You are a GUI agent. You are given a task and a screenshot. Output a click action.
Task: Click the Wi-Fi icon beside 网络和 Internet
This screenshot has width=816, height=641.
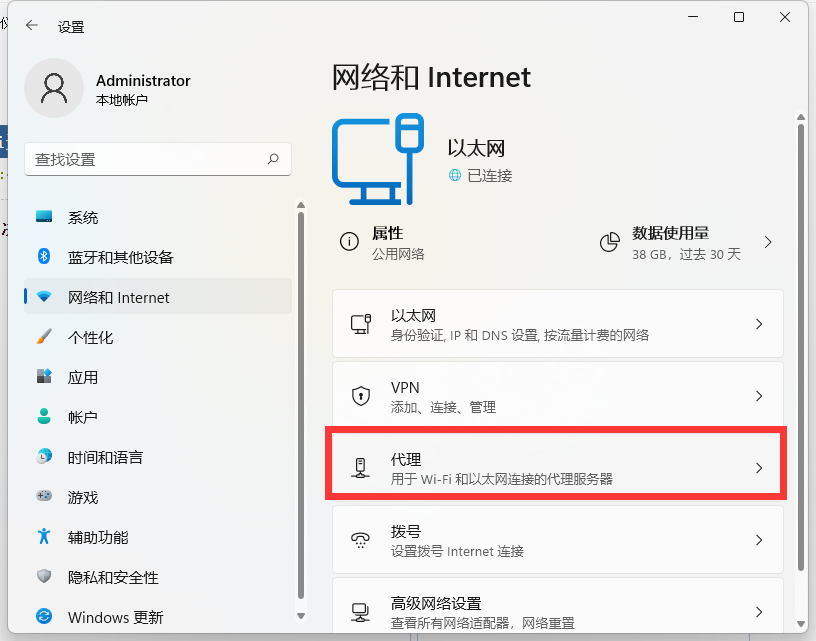click(x=44, y=297)
